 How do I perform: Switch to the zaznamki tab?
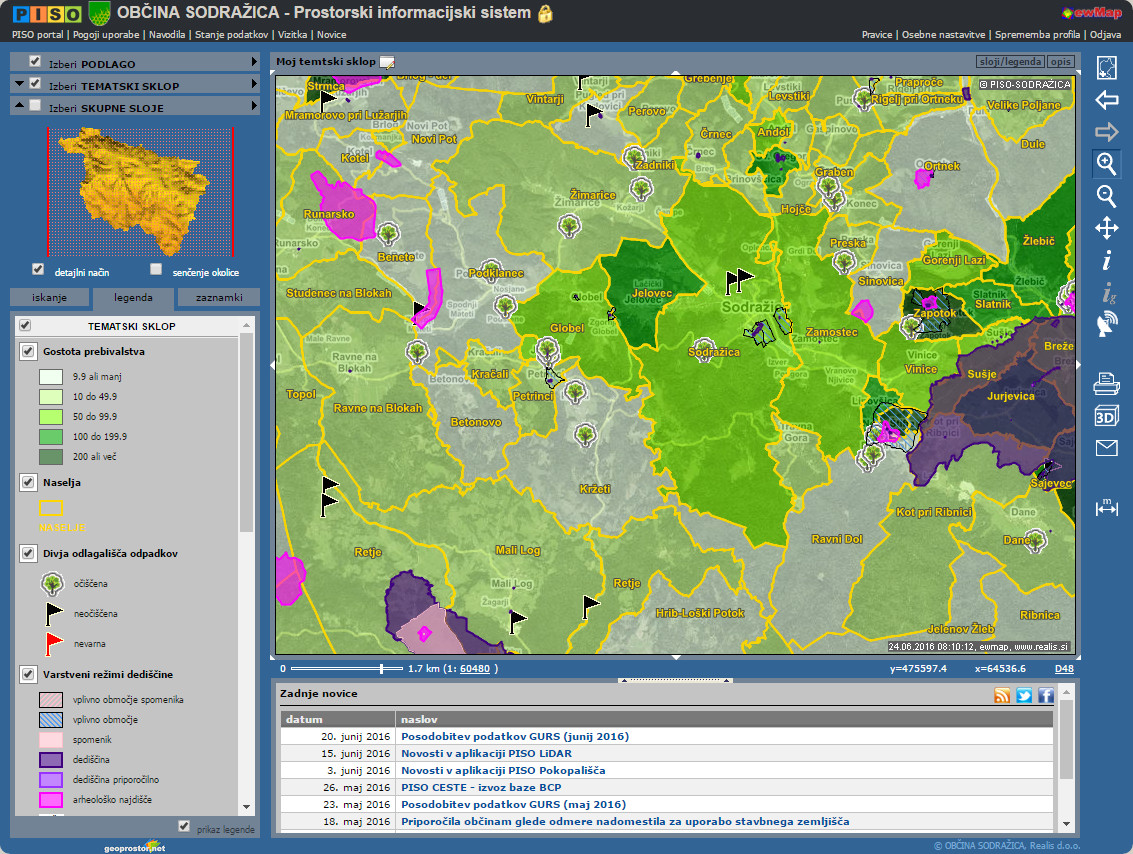click(x=218, y=297)
